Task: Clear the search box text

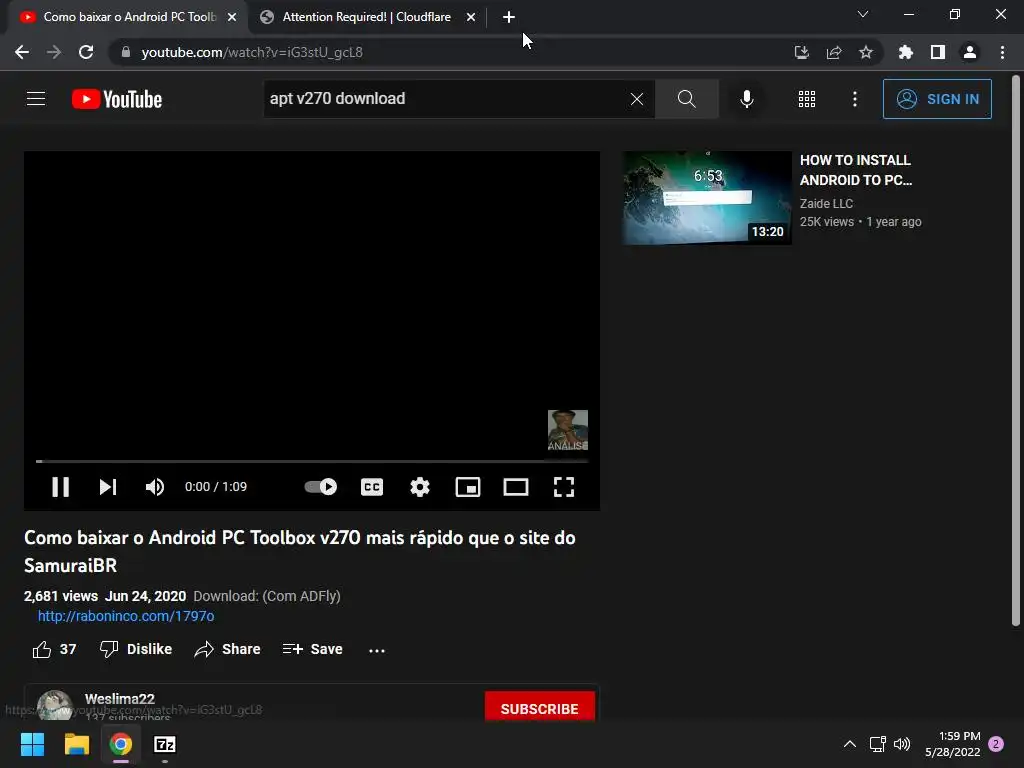Action: coord(637,99)
